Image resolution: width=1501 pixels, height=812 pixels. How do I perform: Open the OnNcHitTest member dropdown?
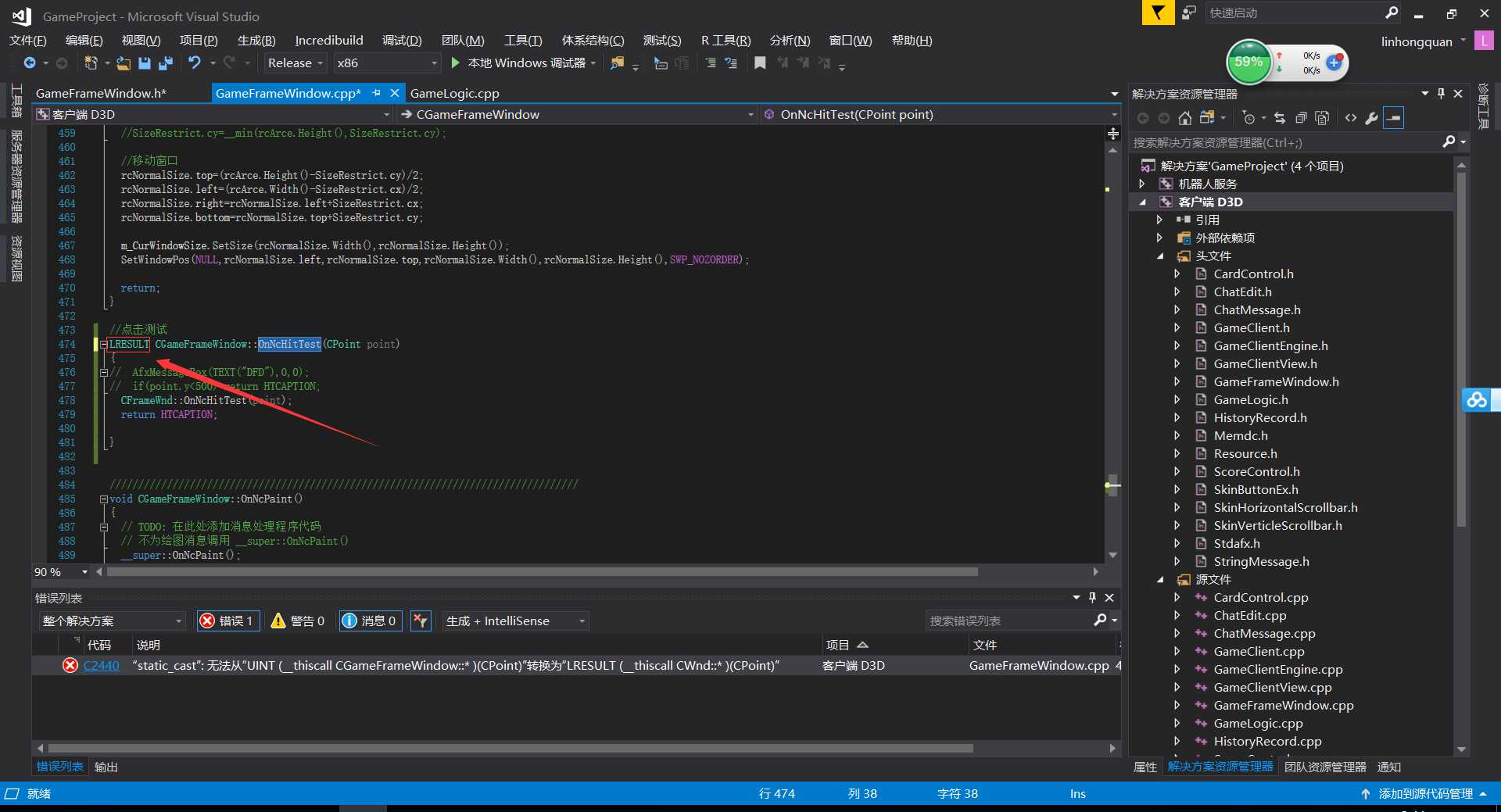point(941,114)
